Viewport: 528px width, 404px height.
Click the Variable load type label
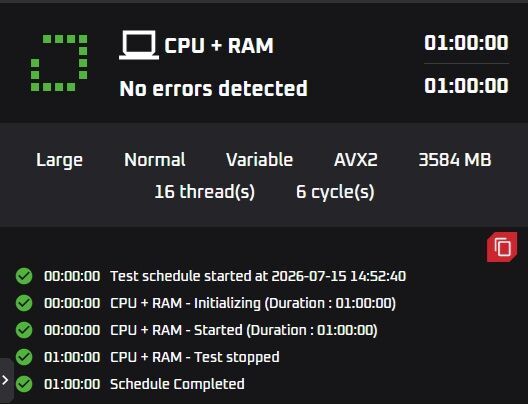click(x=259, y=160)
